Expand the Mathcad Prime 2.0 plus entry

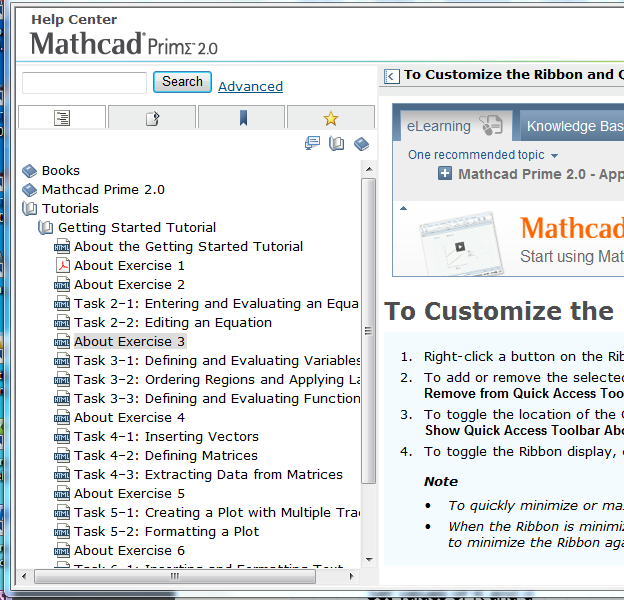445,173
